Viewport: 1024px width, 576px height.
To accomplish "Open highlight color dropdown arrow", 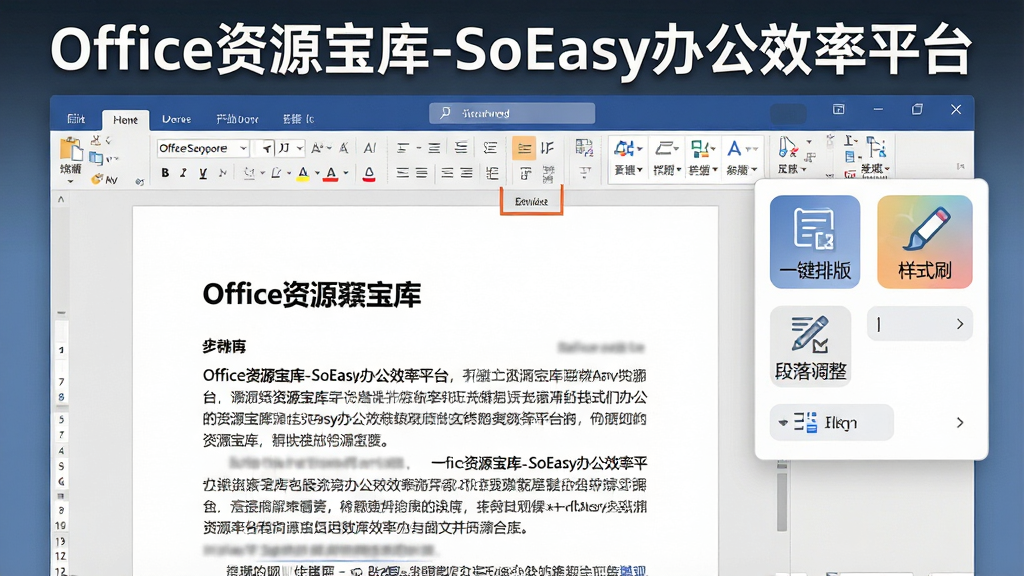I will 317,174.
